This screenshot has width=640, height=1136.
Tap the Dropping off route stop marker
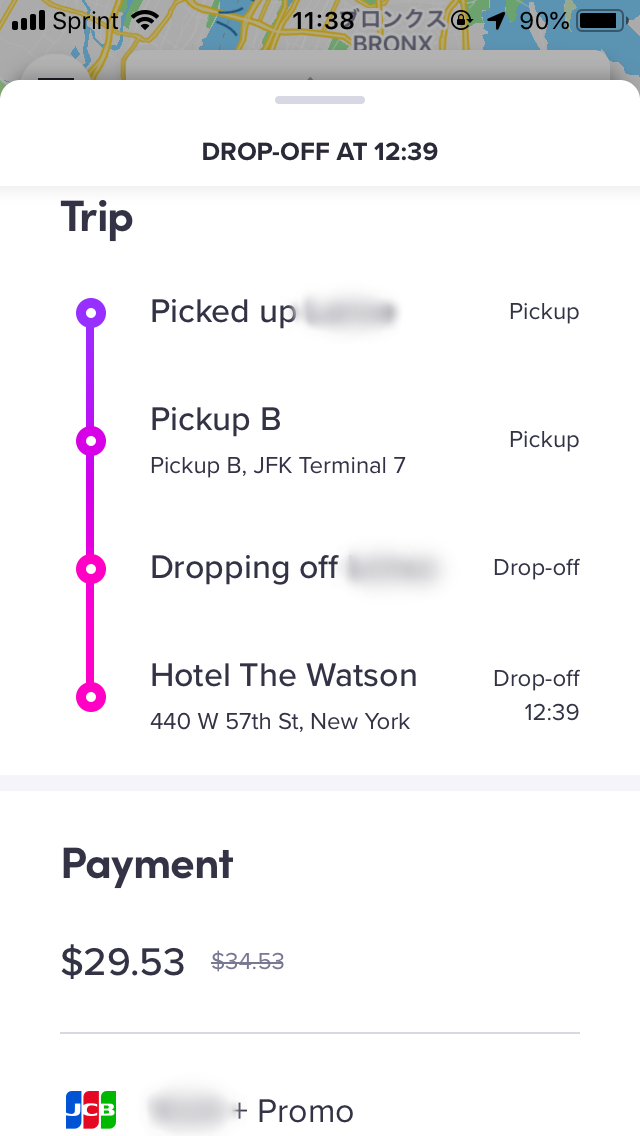tap(91, 569)
